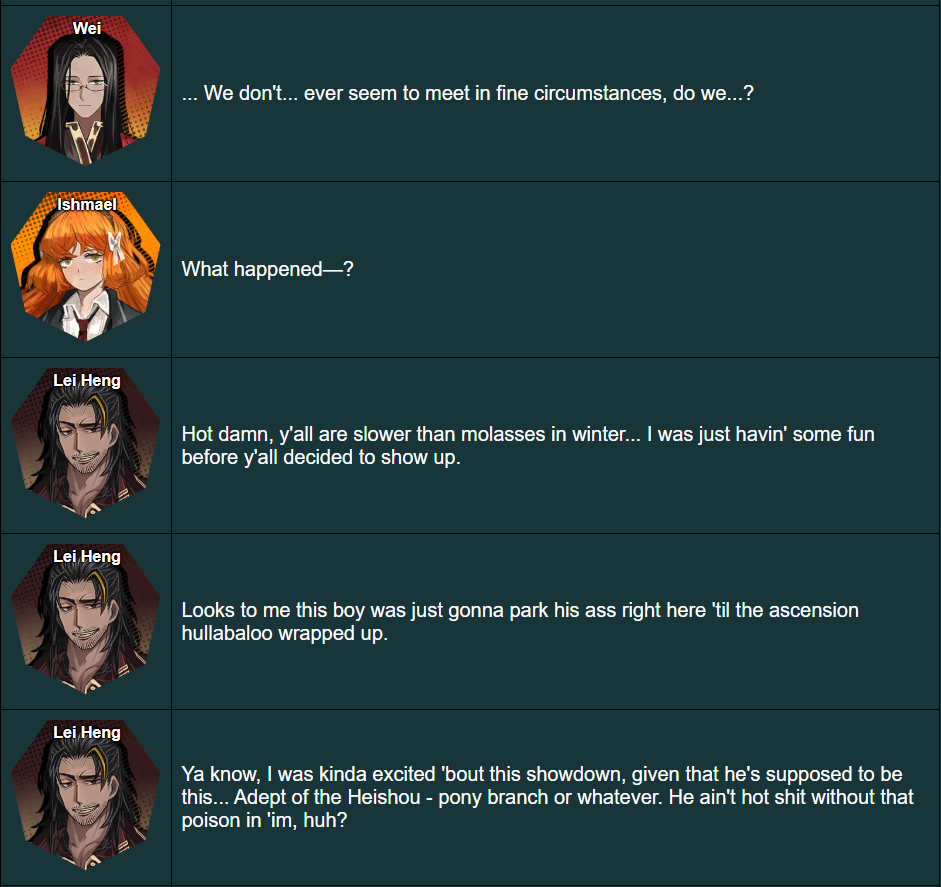Click the glasses on Wei's portrait
Viewport: 941px width, 887px height.
click(86, 85)
